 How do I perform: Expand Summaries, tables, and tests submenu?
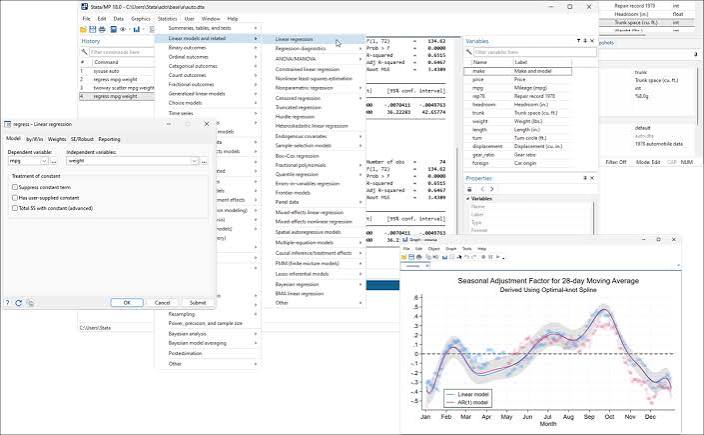click(x=207, y=28)
